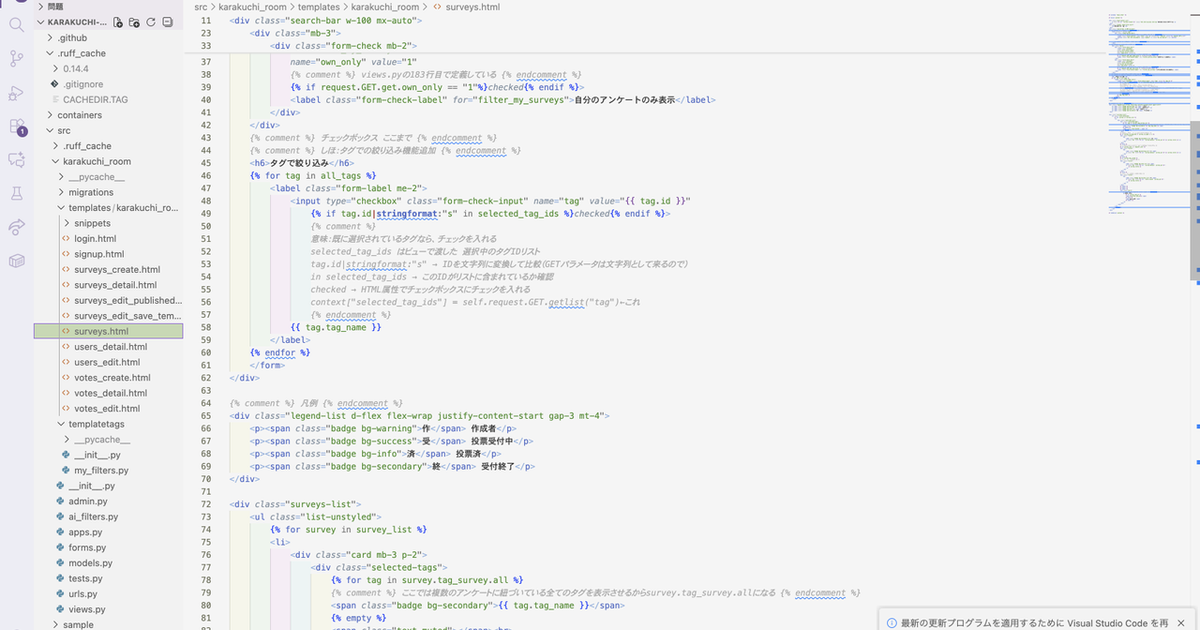The height and width of the screenshot is (630, 1200).
Task: Open votes_edit.html file
Action: 107,408
